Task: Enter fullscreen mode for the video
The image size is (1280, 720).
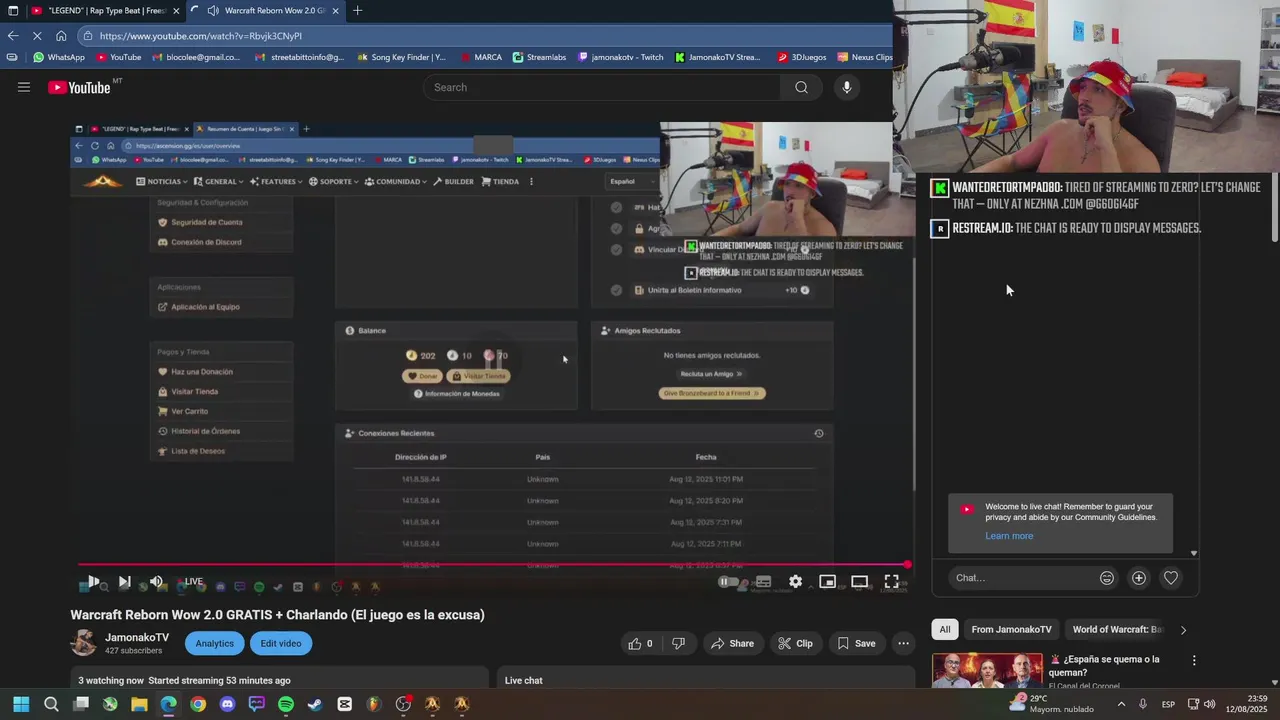Action: 891,581
